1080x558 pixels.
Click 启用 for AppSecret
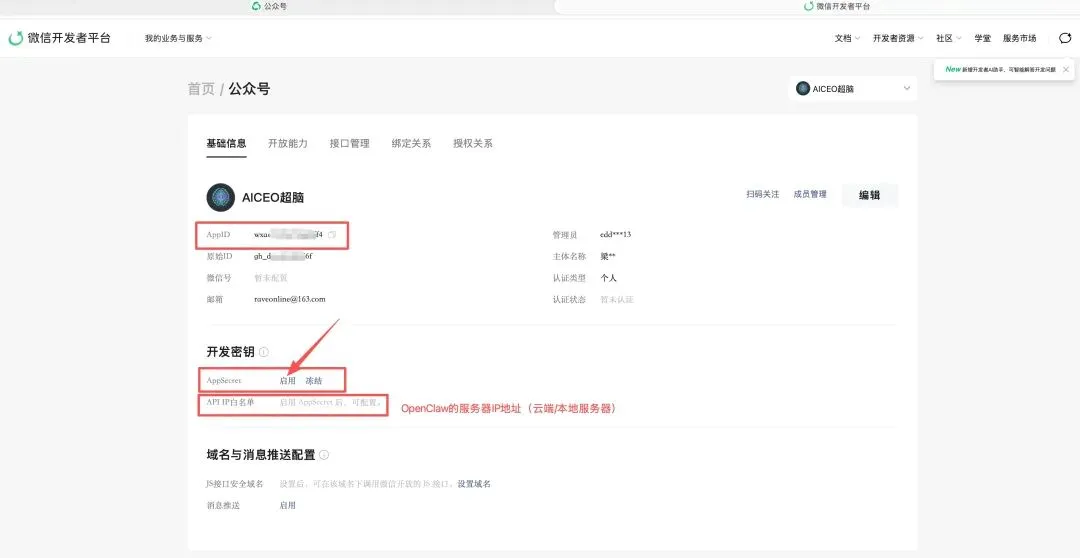(x=287, y=381)
